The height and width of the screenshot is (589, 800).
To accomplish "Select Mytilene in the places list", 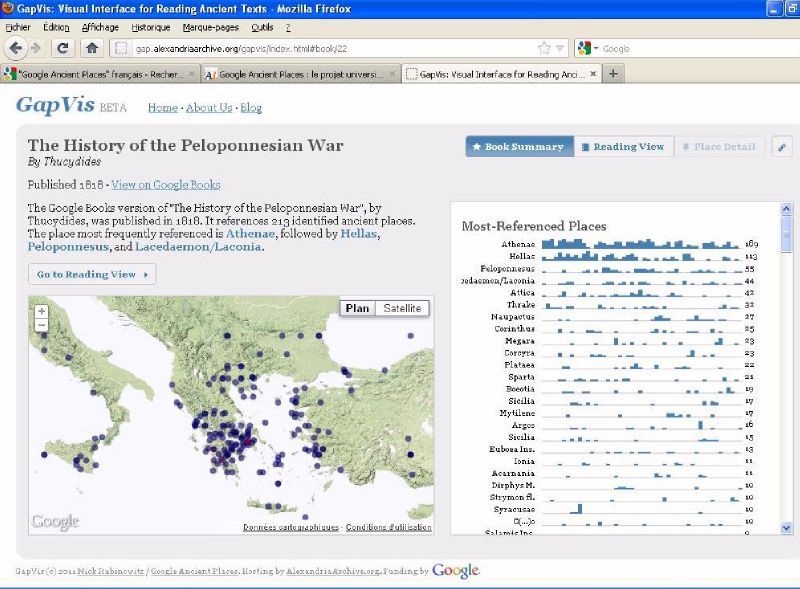I will (x=517, y=413).
